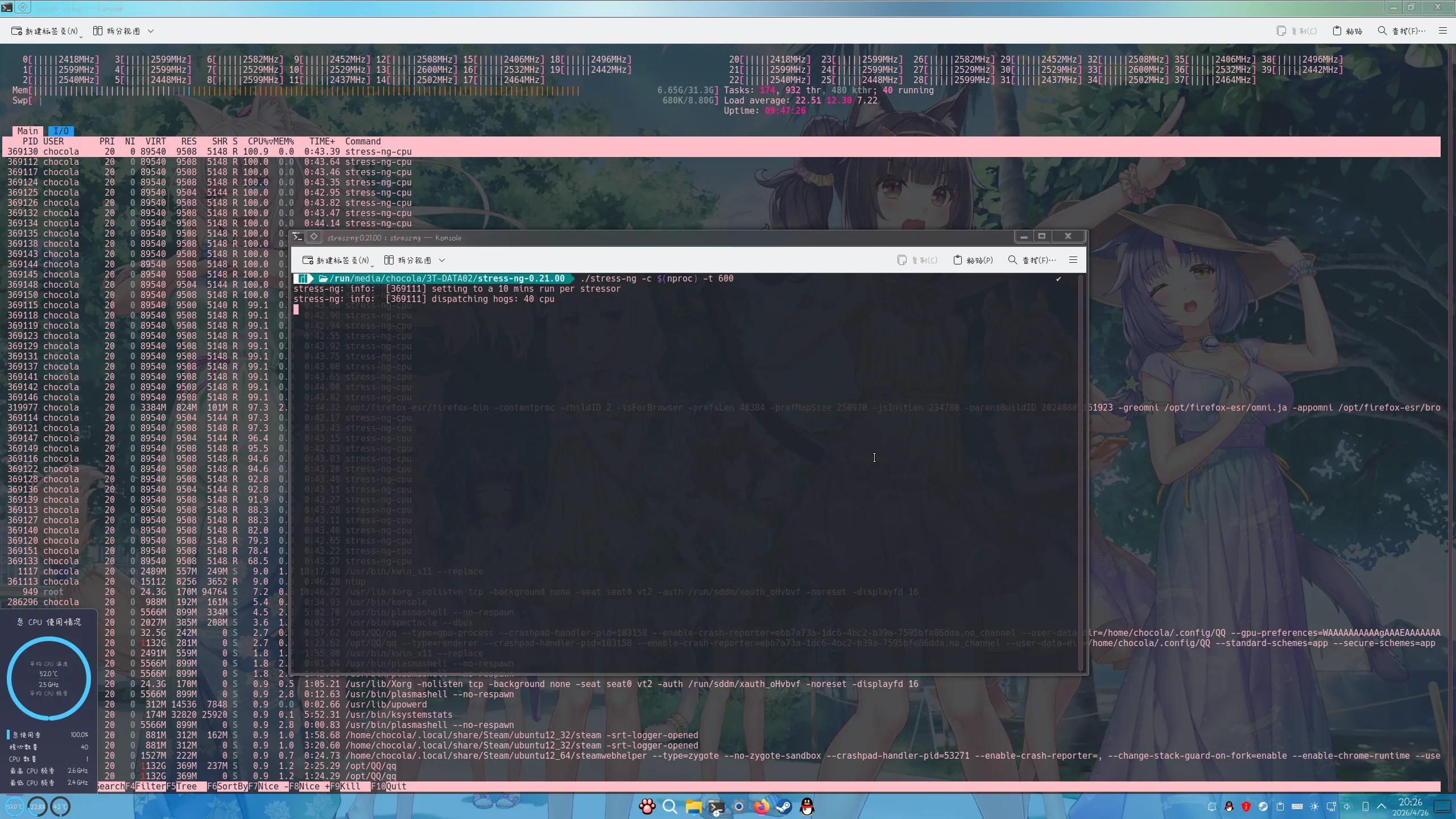Screen dimensions: 1456x819
Task: Click the show desktop icon at taskbar end
Action: tap(1443, 806)
